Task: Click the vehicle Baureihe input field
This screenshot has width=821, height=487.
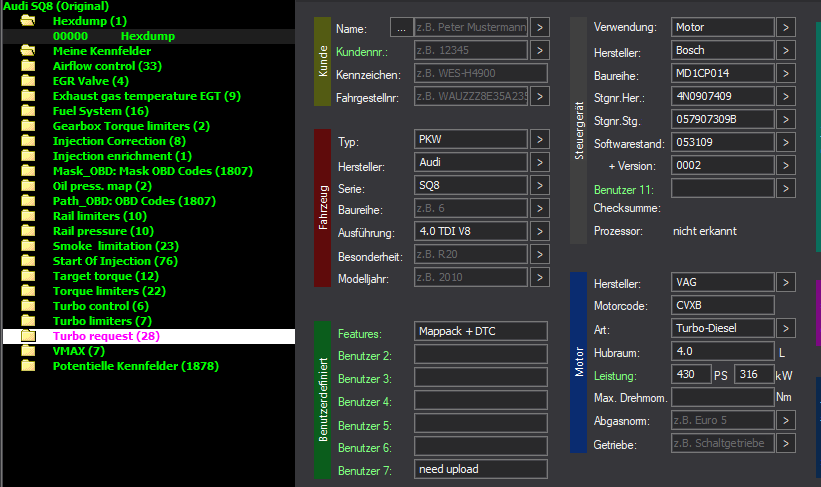Action: (471, 208)
